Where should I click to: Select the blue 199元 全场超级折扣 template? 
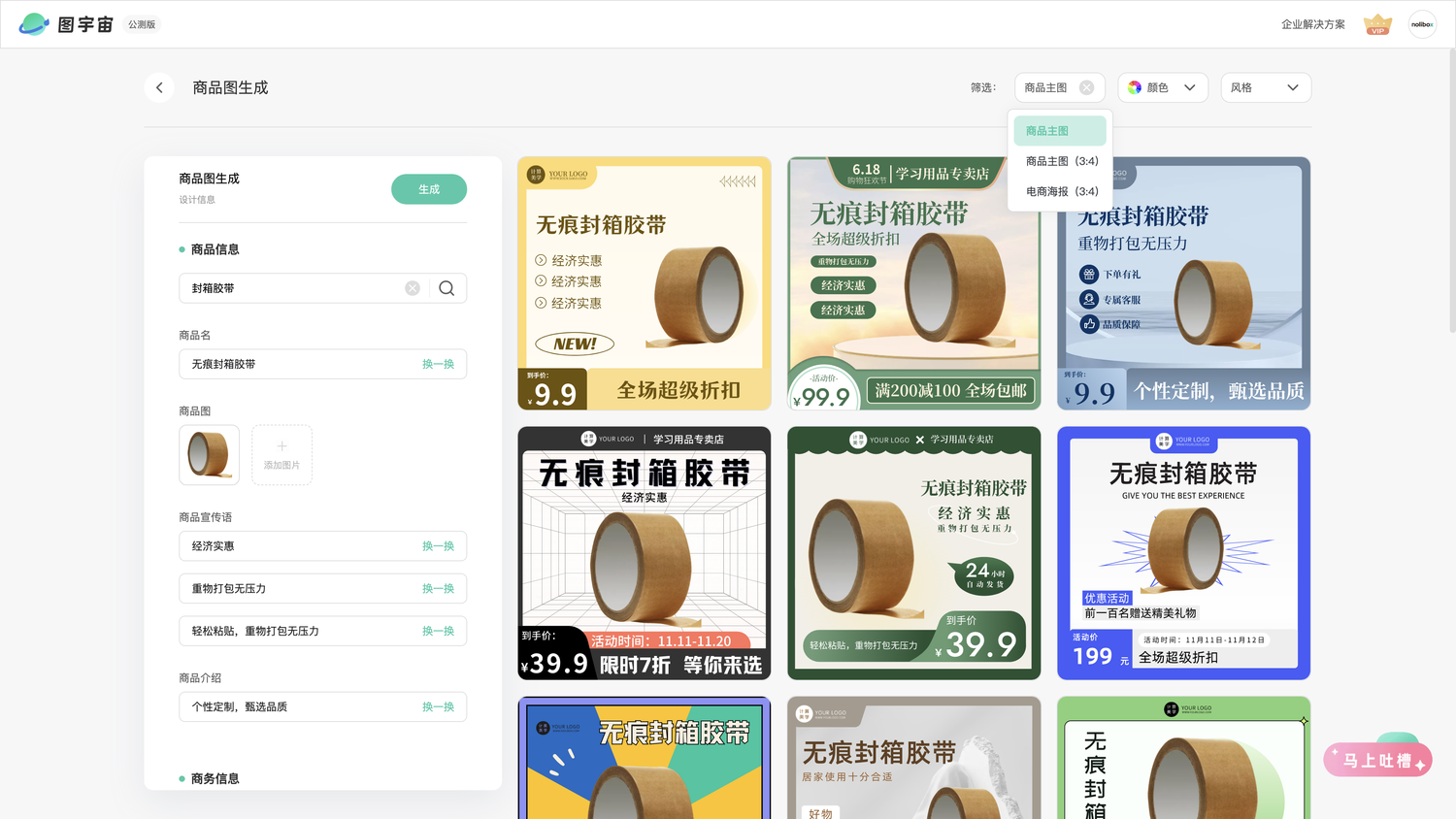click(x=1184, y=553)
